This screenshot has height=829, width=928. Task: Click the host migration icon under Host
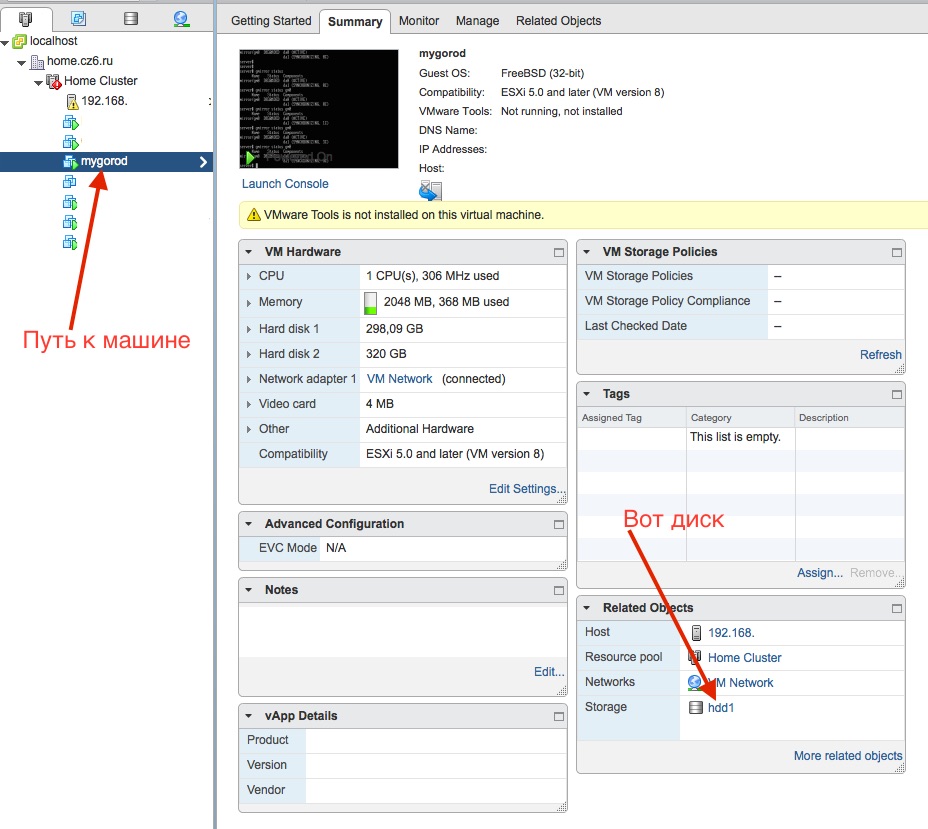tap(430, 191)
